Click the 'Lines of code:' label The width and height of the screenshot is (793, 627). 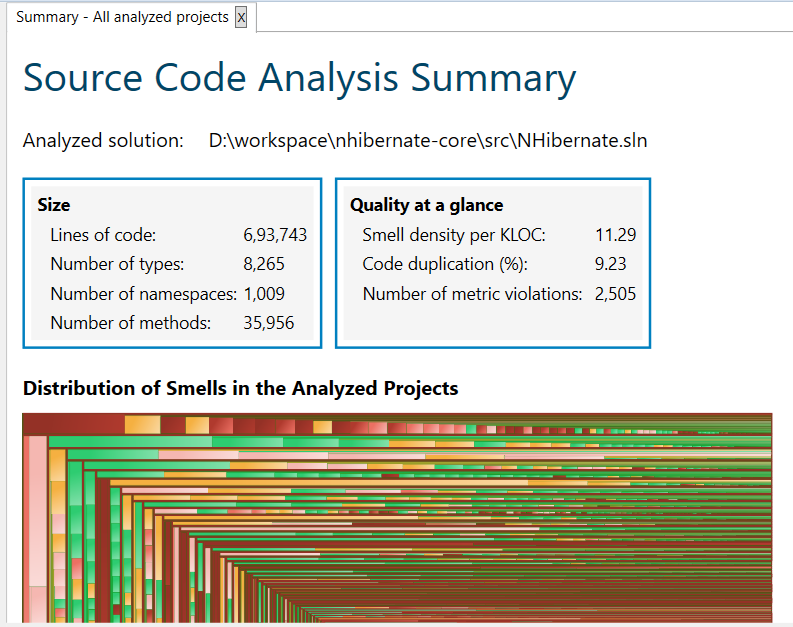[103, 236]
